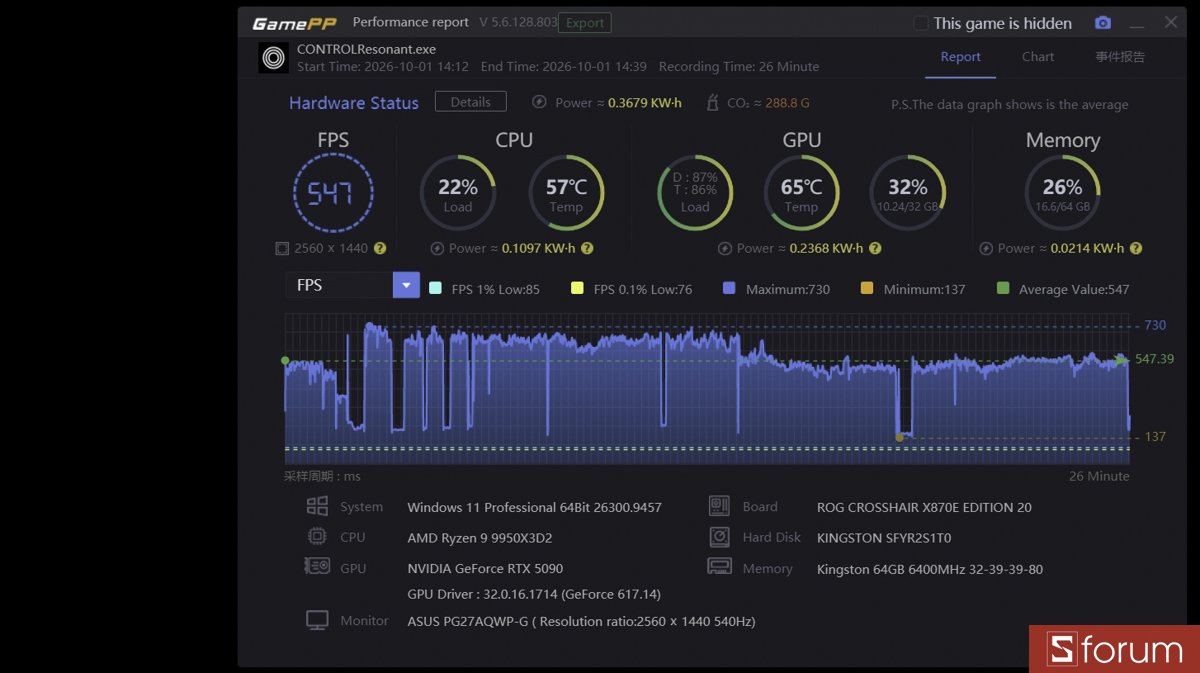Switch to the Chart tab

(x=1038, y=57)
